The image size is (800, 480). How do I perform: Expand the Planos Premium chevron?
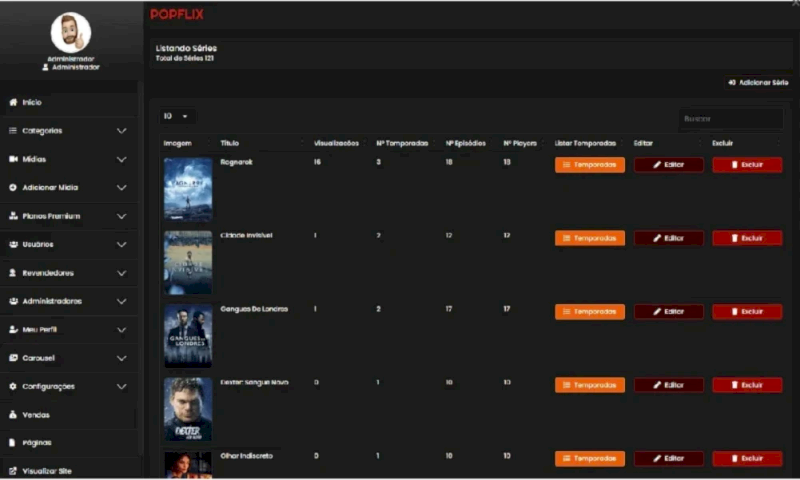tap(121, 216)
